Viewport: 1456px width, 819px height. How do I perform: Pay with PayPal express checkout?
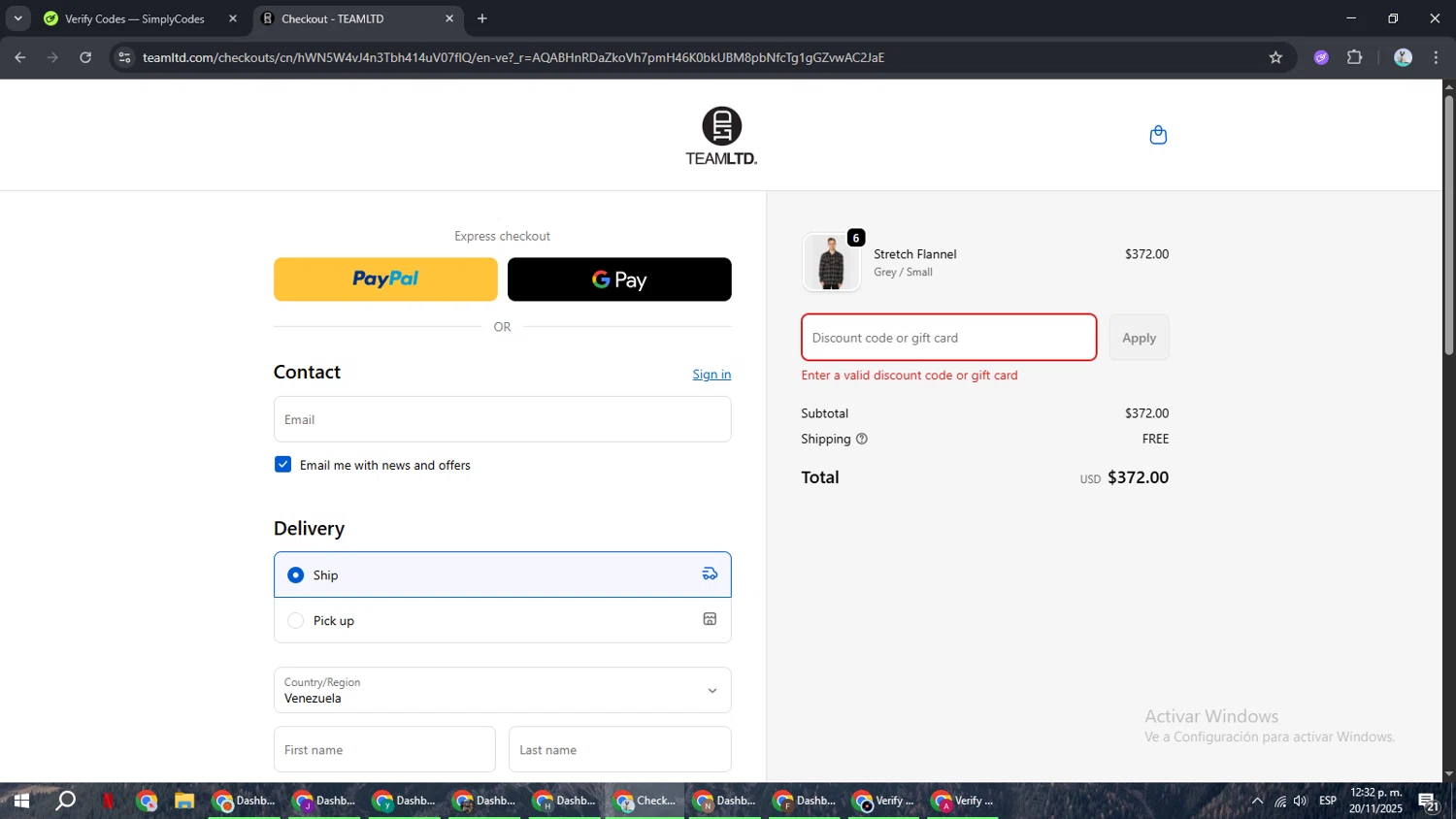pos(385,279)
